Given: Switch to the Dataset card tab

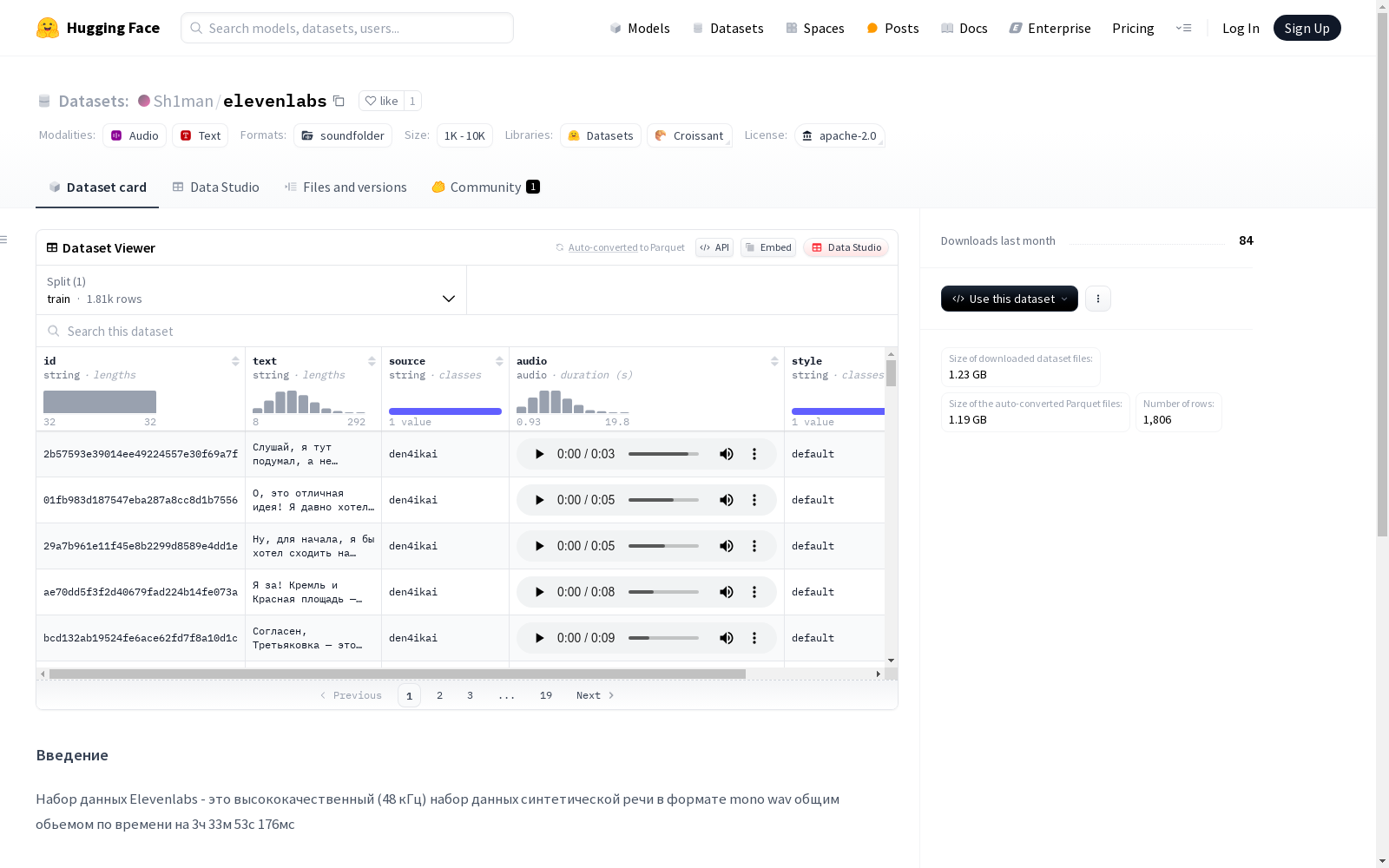Looking at the screenshot, I should click(97, 187).
